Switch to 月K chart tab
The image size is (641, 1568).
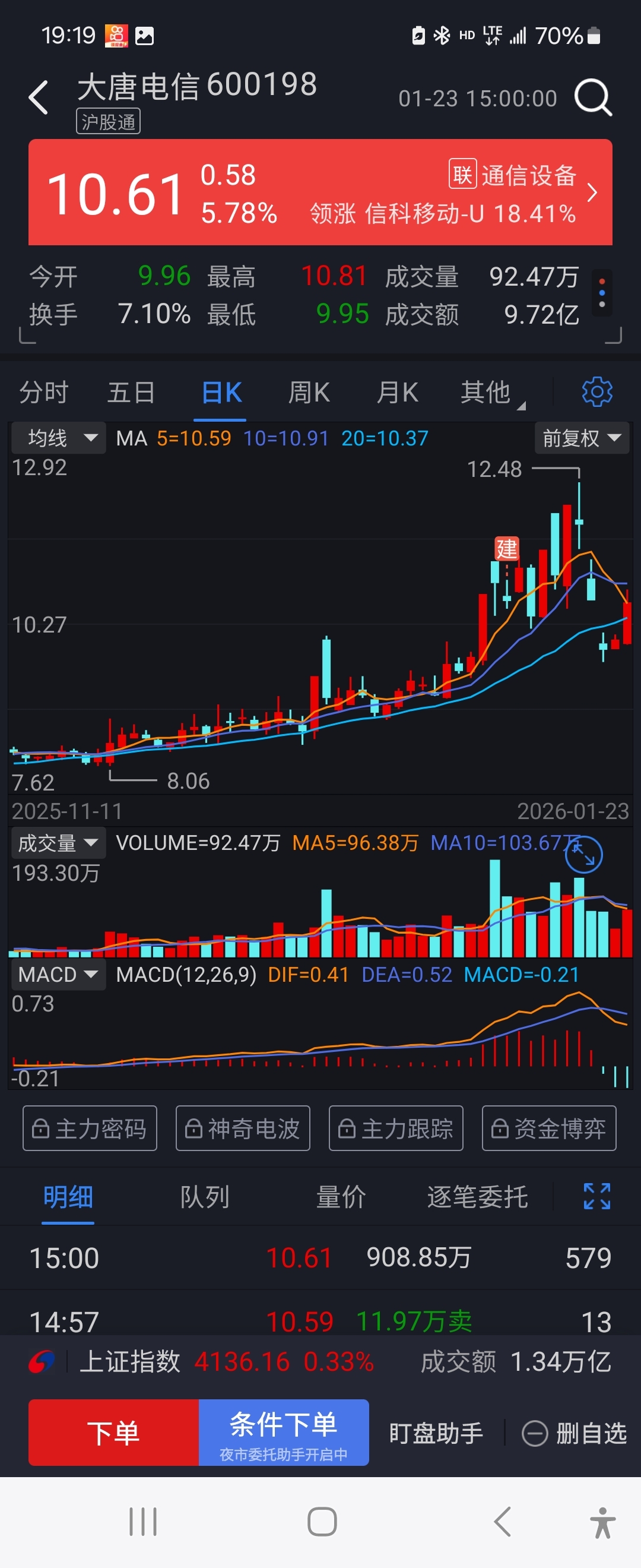coord(397,393)
